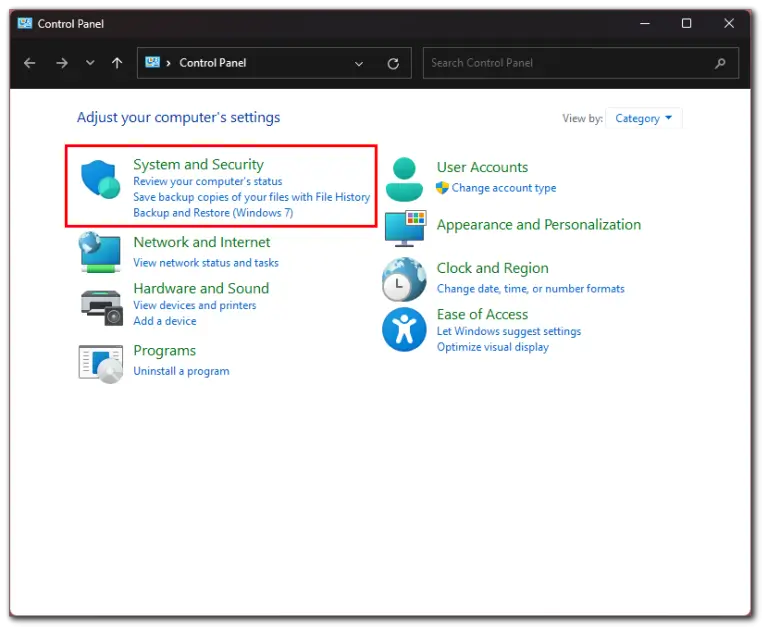Open the User Accounts person icon
The width and height of the screenshot is (768, 633).
404,179
